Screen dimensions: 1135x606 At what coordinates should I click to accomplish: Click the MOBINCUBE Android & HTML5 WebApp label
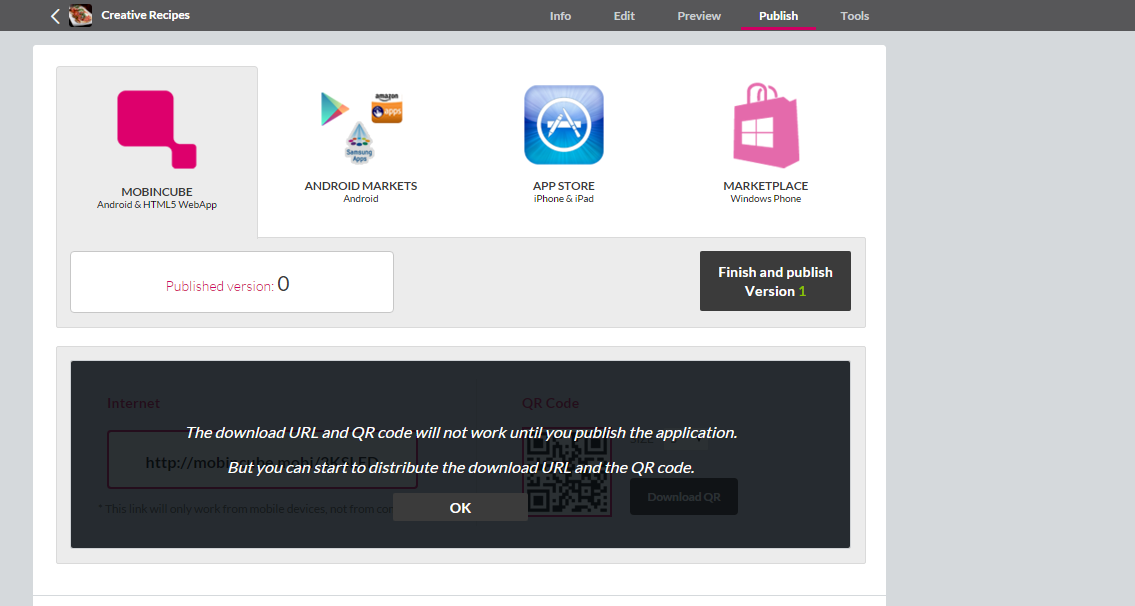pyautogui.click(x=157, y=198)
